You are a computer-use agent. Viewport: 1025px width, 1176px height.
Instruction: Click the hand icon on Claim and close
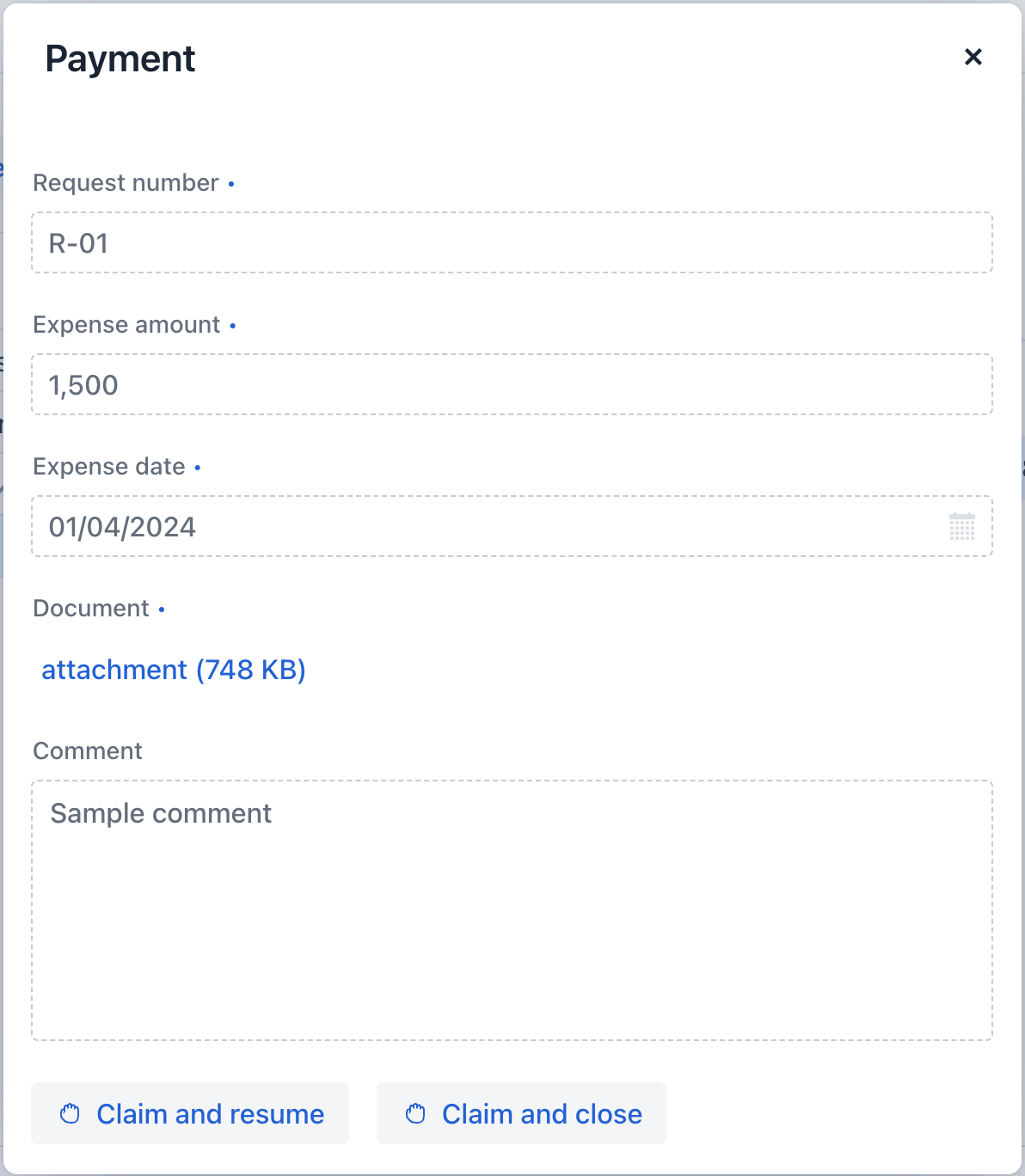click(x=415, y=1113)
